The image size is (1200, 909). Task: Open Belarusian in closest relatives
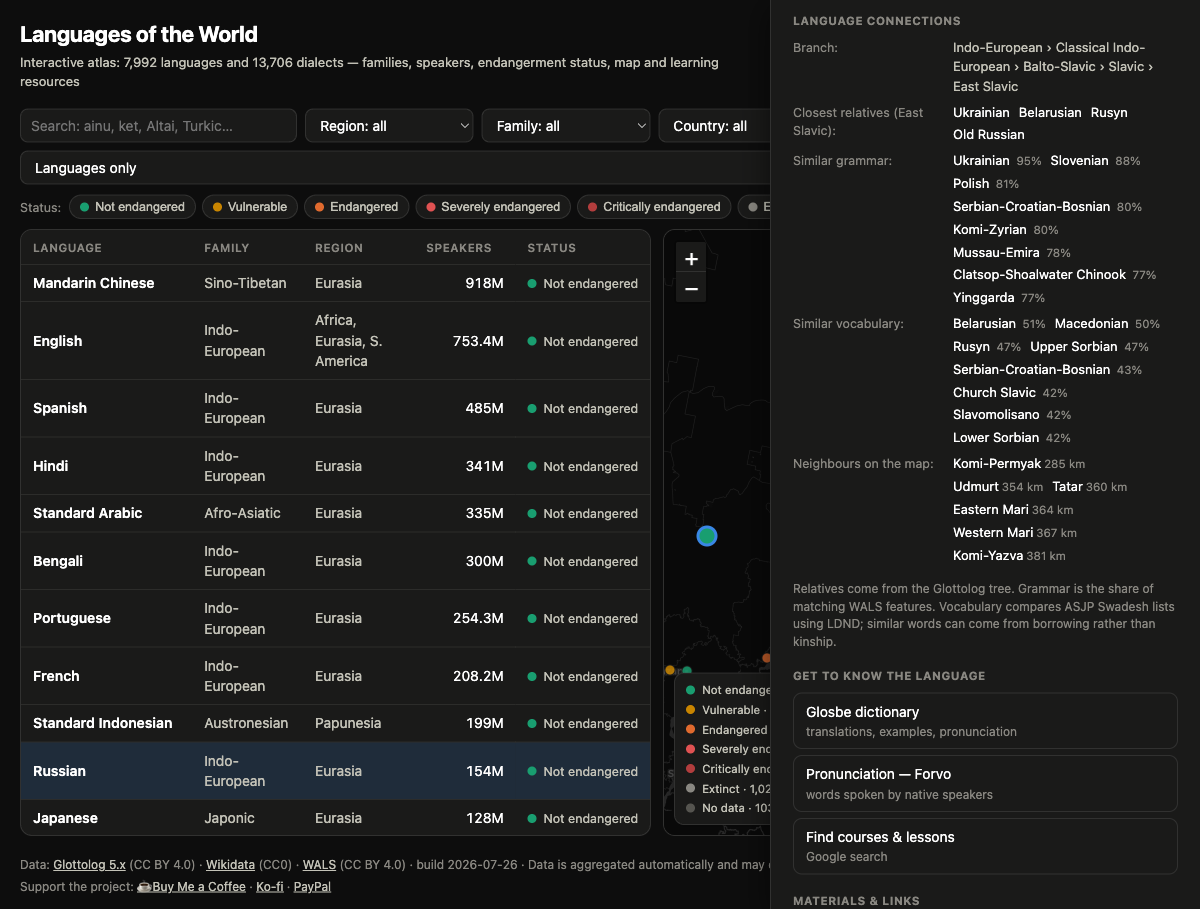pos(1050,112)
